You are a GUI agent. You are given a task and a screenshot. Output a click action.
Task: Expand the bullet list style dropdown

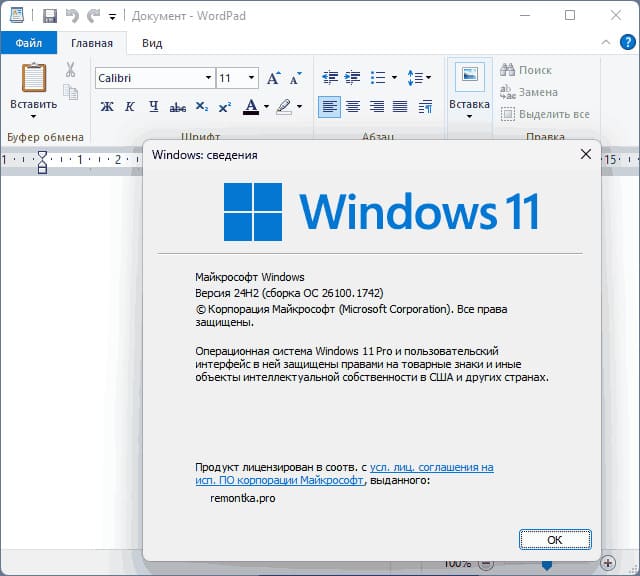point(394,77)
